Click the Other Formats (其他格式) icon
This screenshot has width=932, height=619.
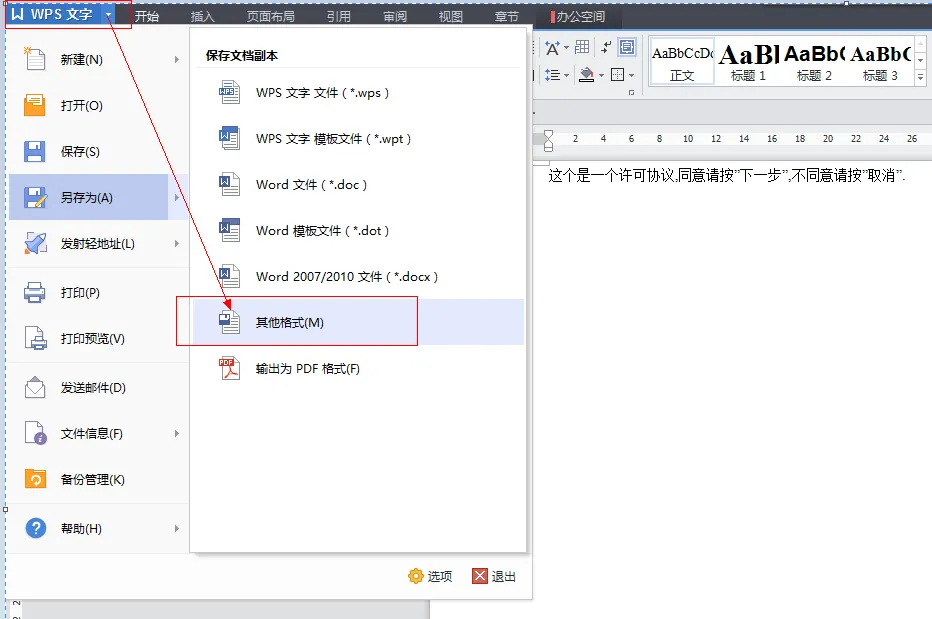click(x=229, y=322)
